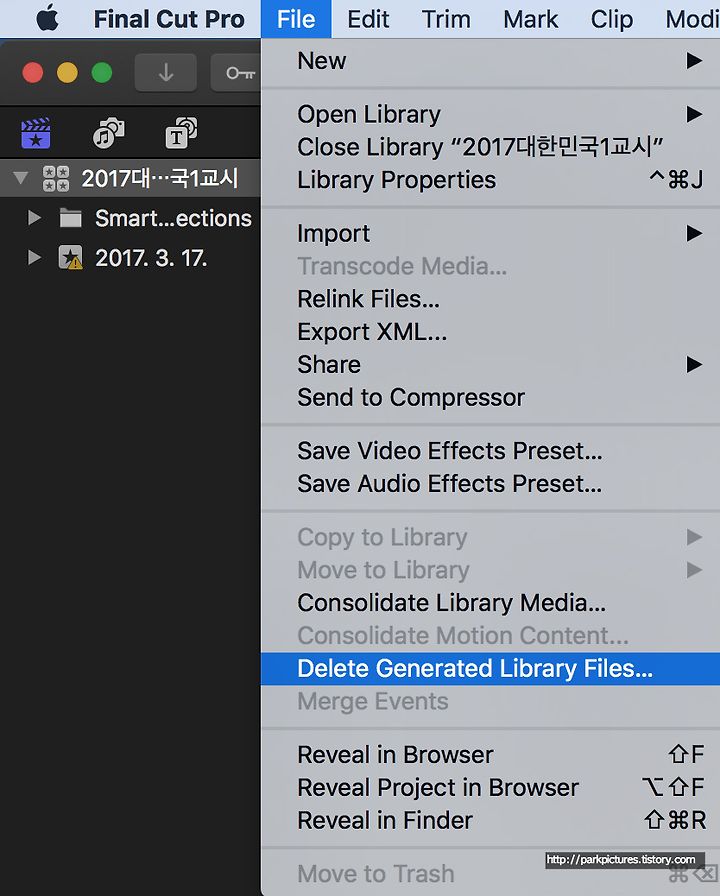Open the Share submenu
This screenshot has width=720, height=896.
[490, 365]
